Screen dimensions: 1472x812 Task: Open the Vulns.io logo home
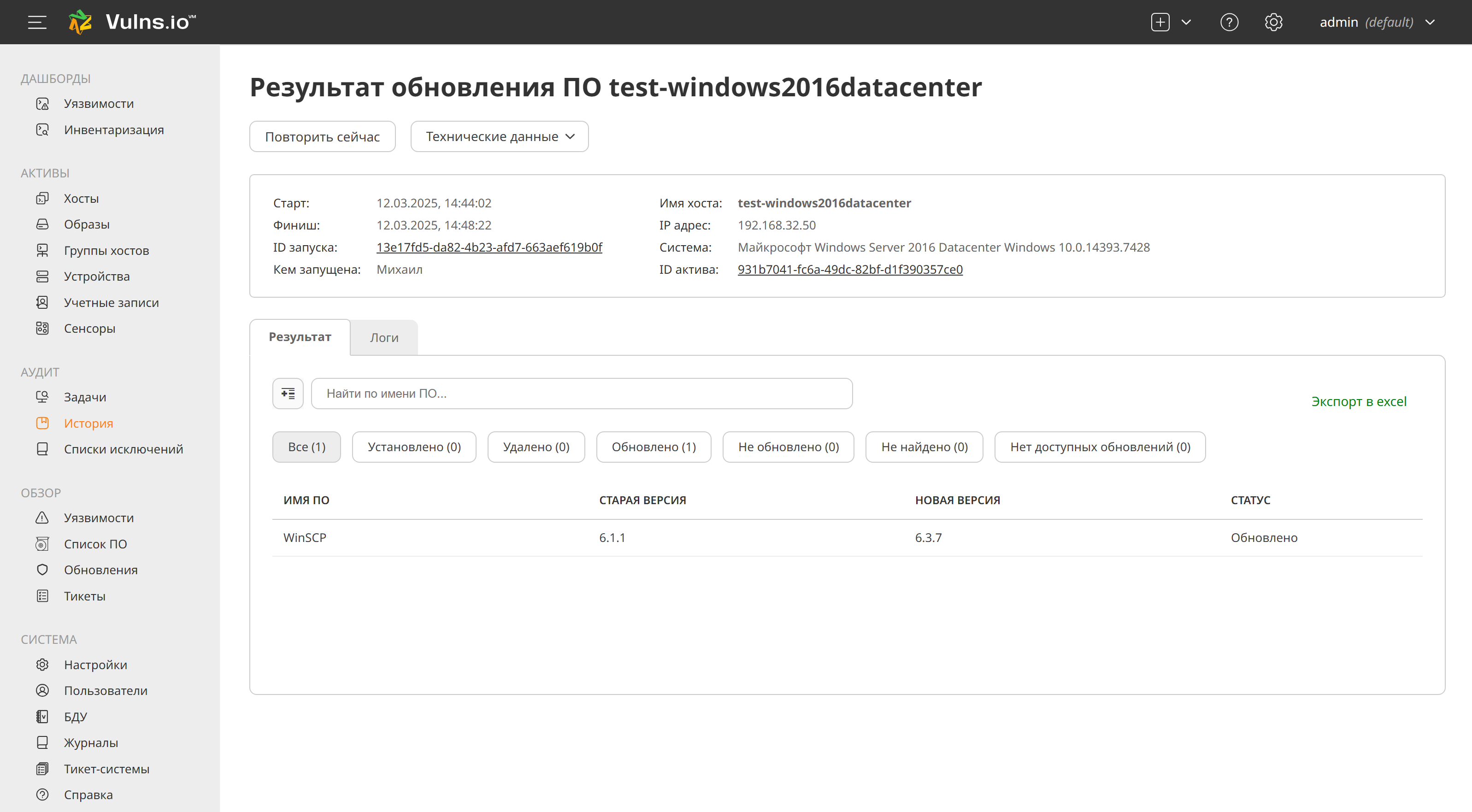click(132, 22)
